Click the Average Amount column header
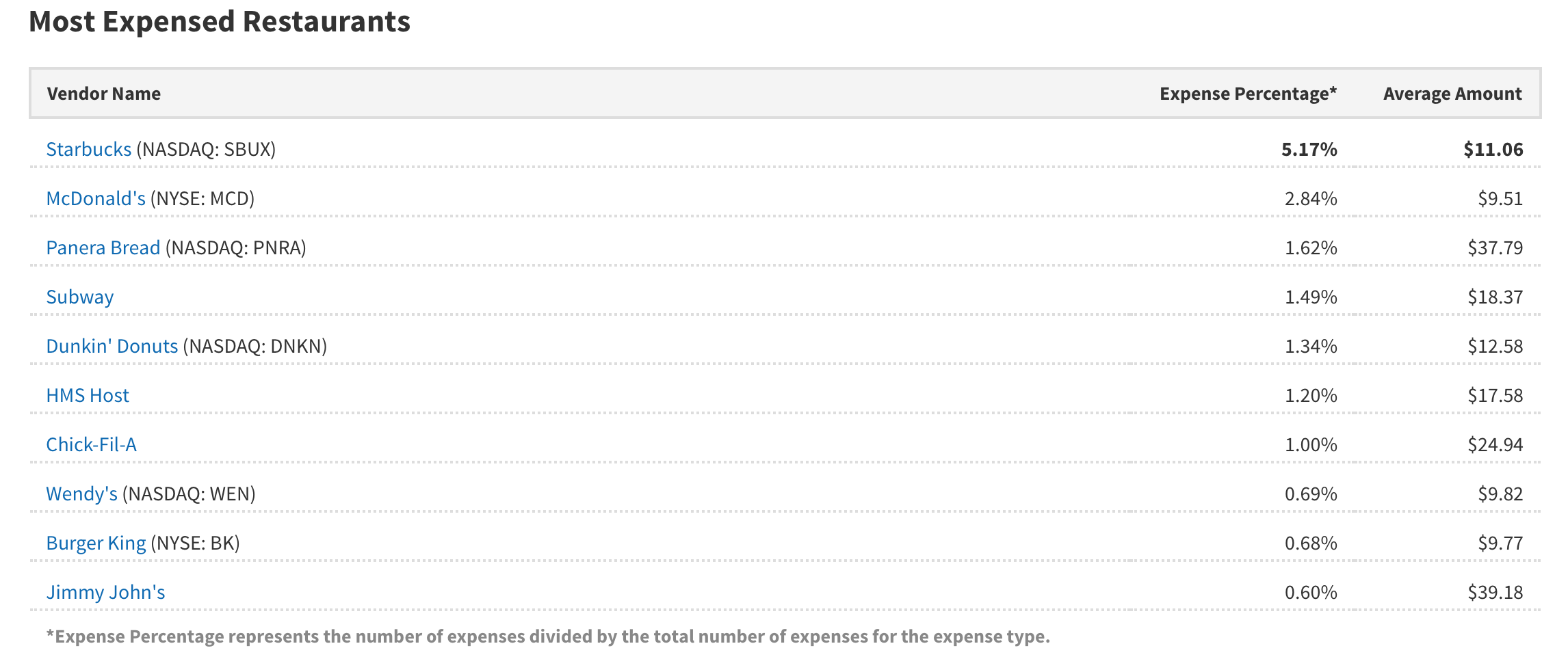Viewport: 1568px width, 659px height. tap(1453, 94)
